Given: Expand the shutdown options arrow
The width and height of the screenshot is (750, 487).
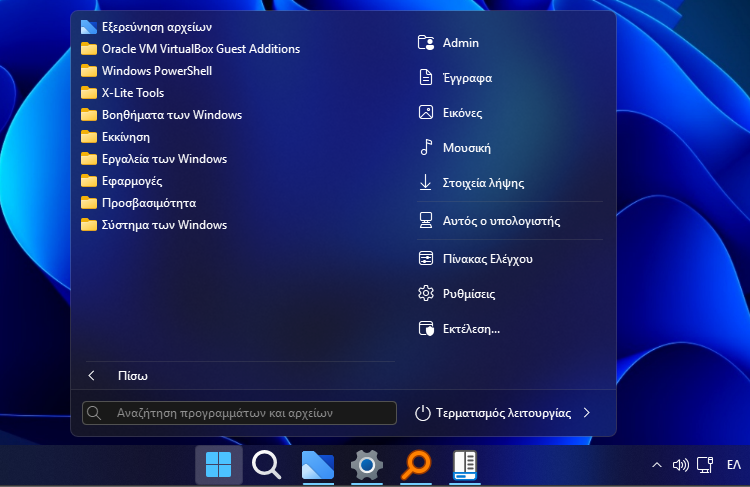Looking at the screenshot, I should tap(587, 413).
